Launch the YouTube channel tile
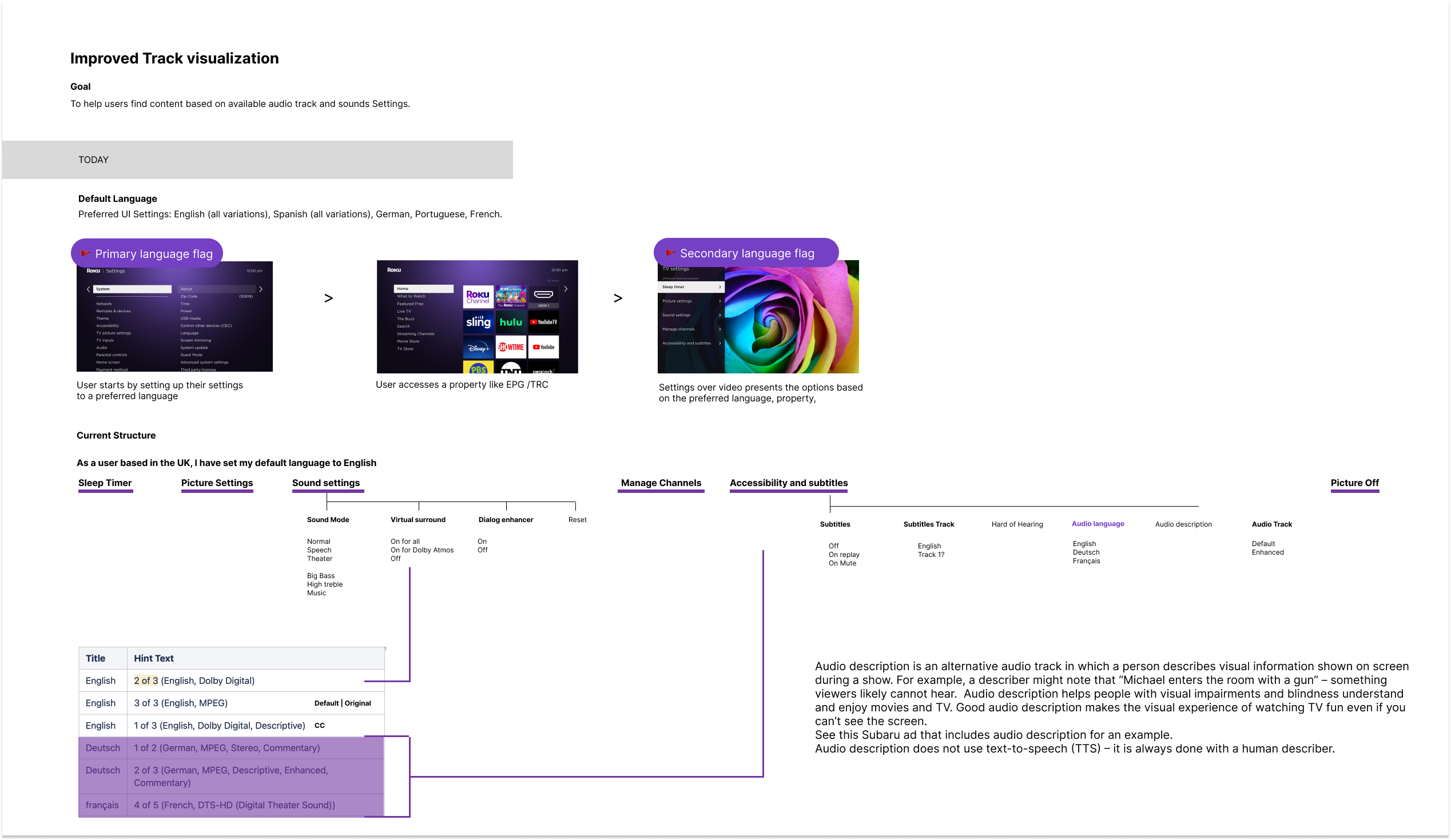The width and height of the screenshot is (1451, 840). click(x=543, y=347)
